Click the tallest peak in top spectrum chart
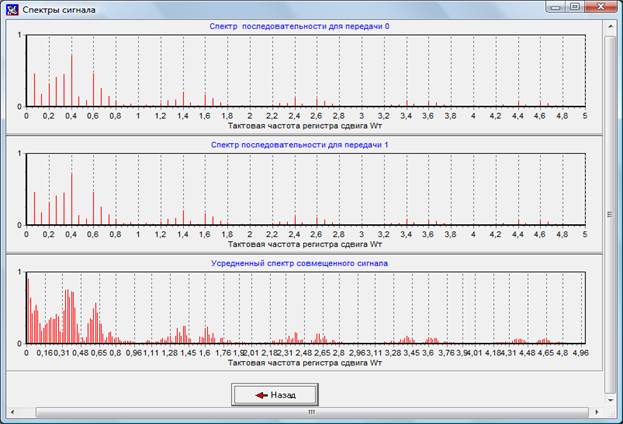Screen dimensions: 623x424 pyautogui.click(x=72, y=80)
